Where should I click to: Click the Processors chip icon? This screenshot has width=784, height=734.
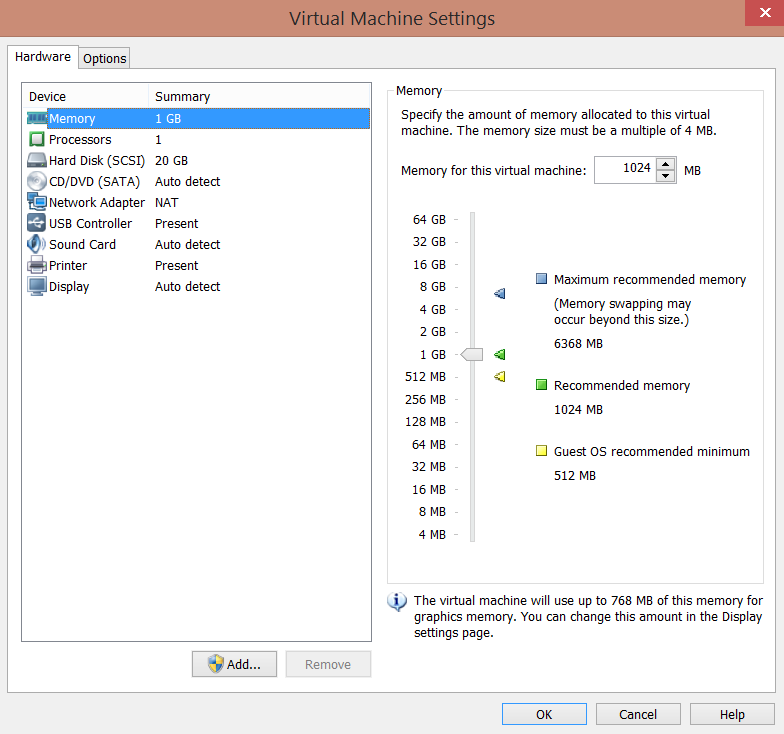tap(37, 140)
